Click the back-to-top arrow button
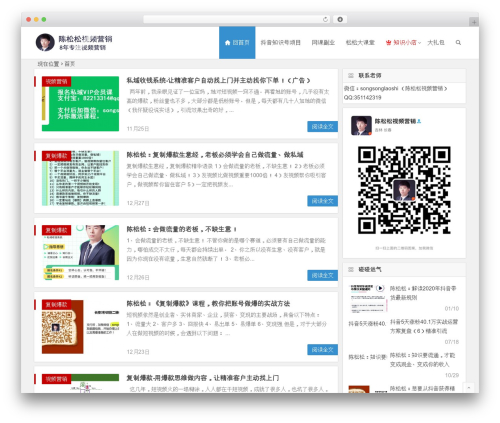The height and width of the screenshot is (423, 500). pos(469,388)
